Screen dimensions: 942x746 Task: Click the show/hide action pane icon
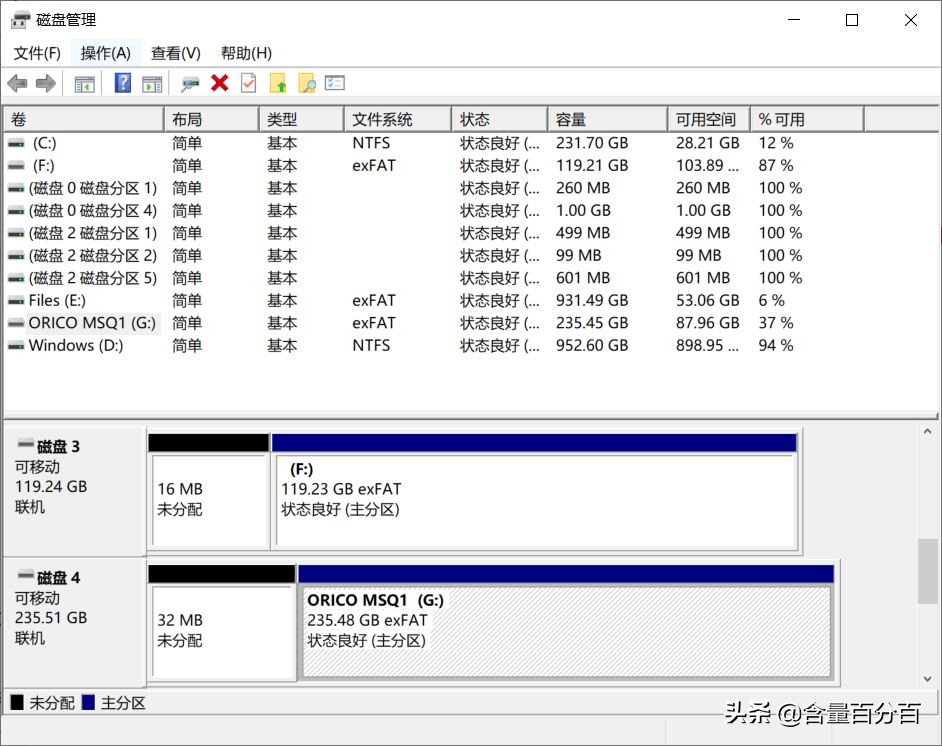coord(152,83)
